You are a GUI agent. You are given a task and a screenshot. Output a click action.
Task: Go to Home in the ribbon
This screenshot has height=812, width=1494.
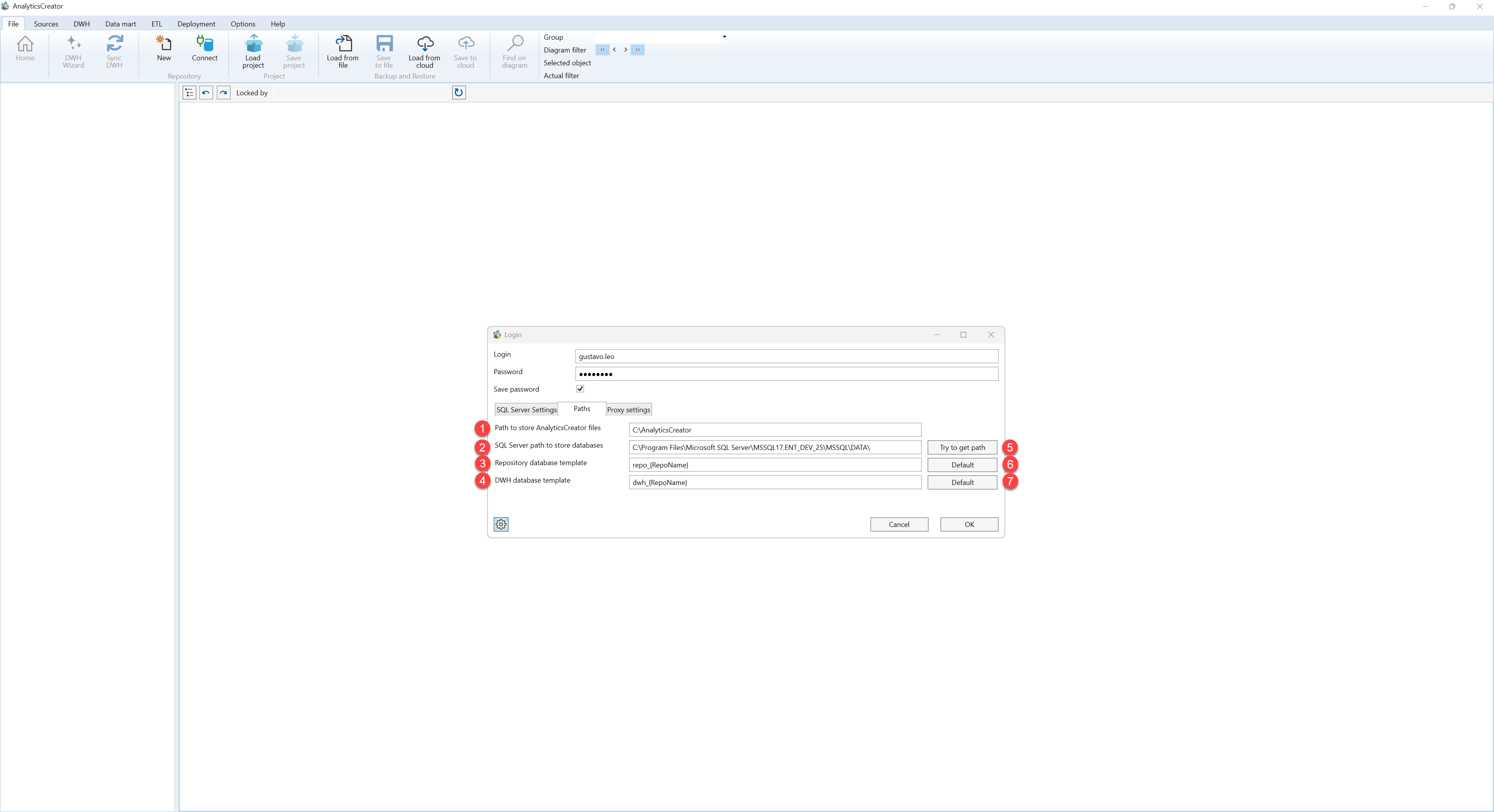[x=25, y=49]
